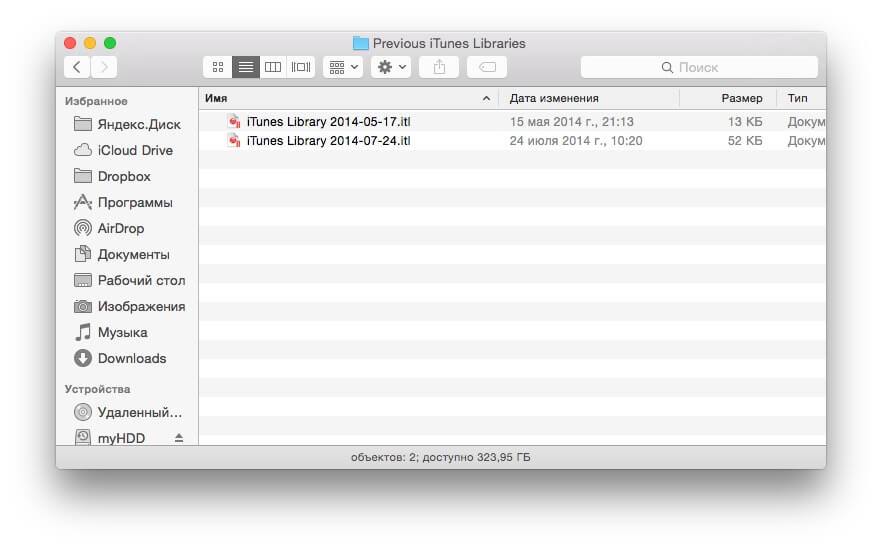Click the date 15 мая 2014 г., 21:13
The height and width of the screenshot is (549, 882).
click(572, 122)
